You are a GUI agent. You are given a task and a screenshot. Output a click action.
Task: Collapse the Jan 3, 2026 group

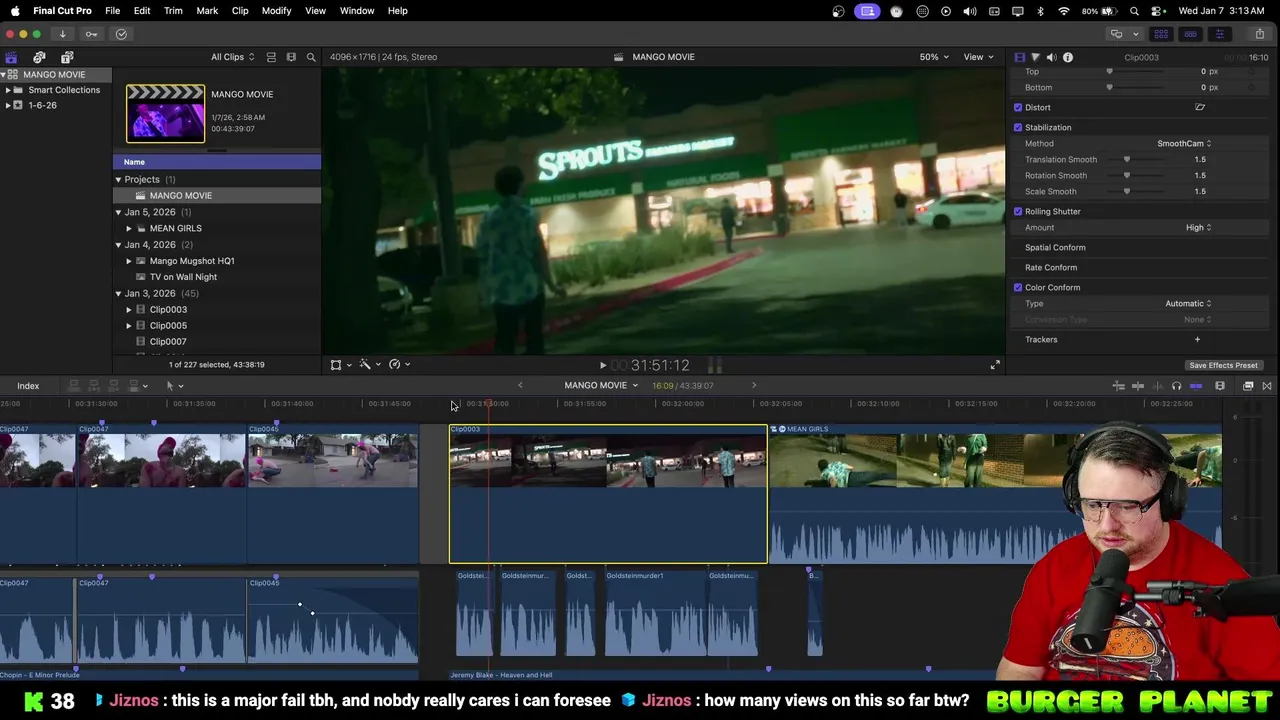[118, 294]
